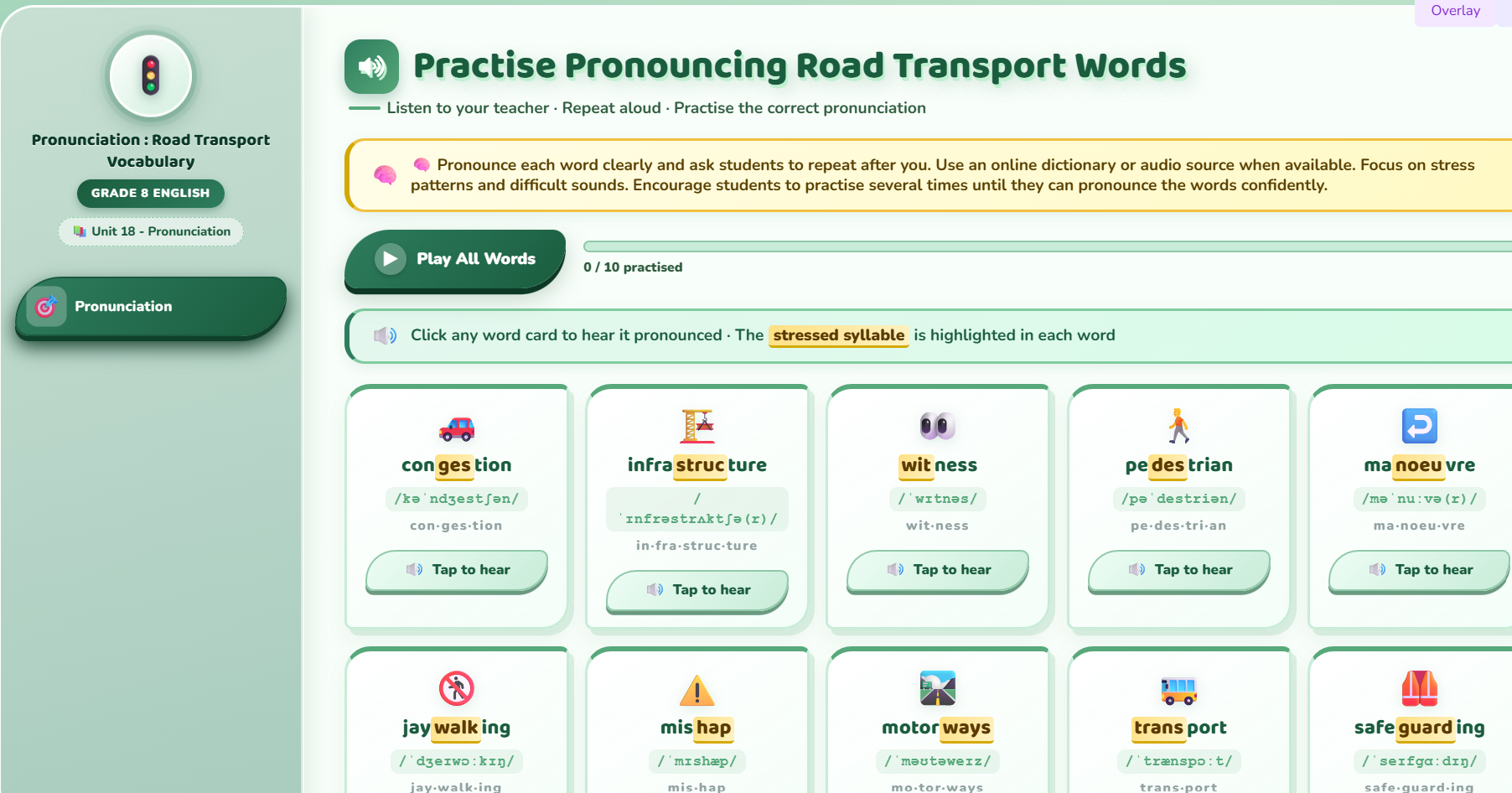Click the subtitle 'Listen to your teacher · Repeat aloud'
Image resolution: width=1512 pixels, height=793 pixels.
click(x=524, y=108)
